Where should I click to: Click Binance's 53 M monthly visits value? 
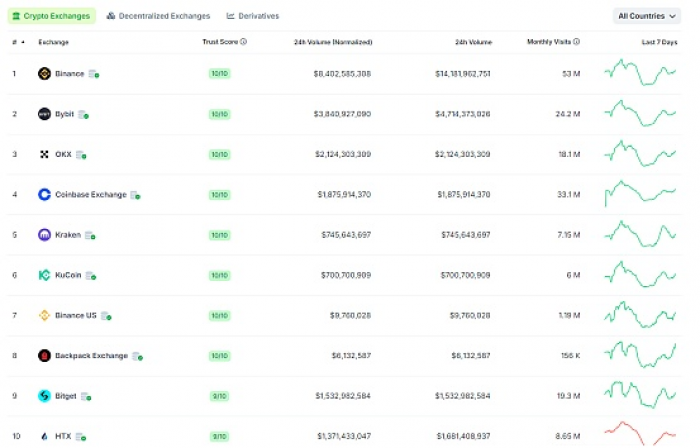coord(571,74)
